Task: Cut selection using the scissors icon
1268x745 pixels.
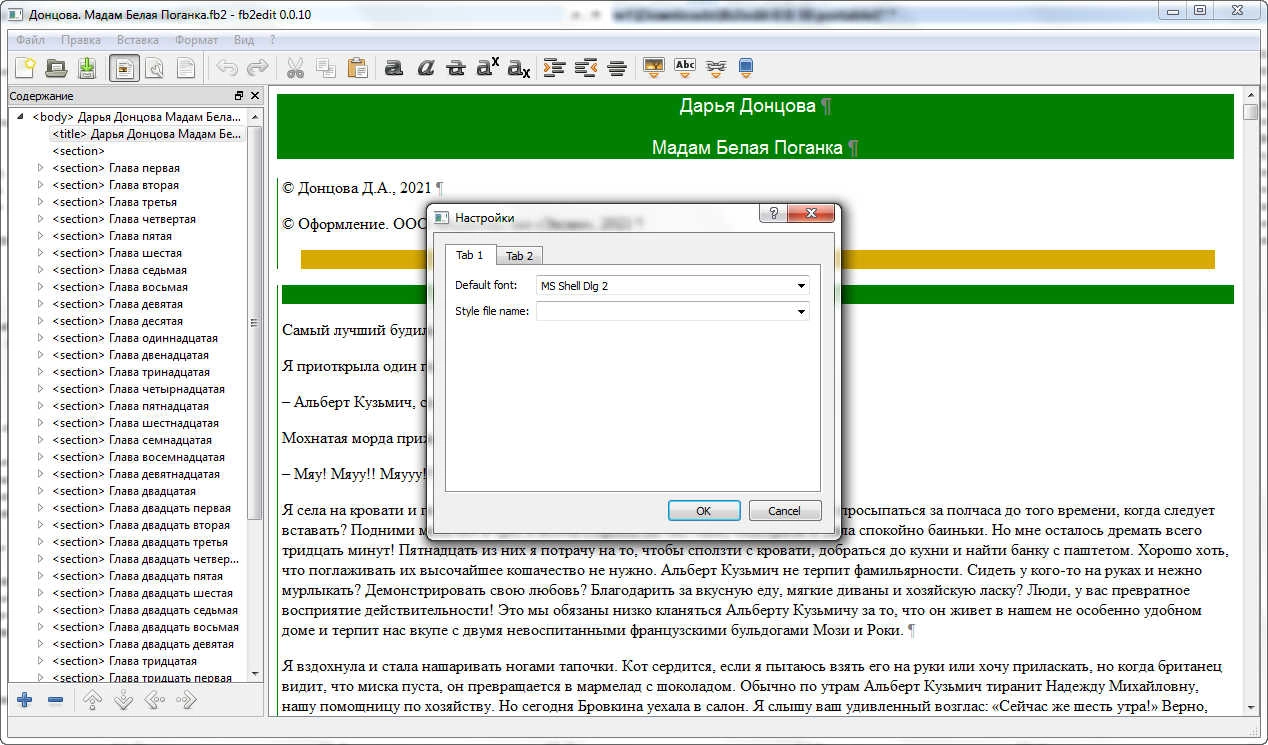Action: (x=296, y=68)
